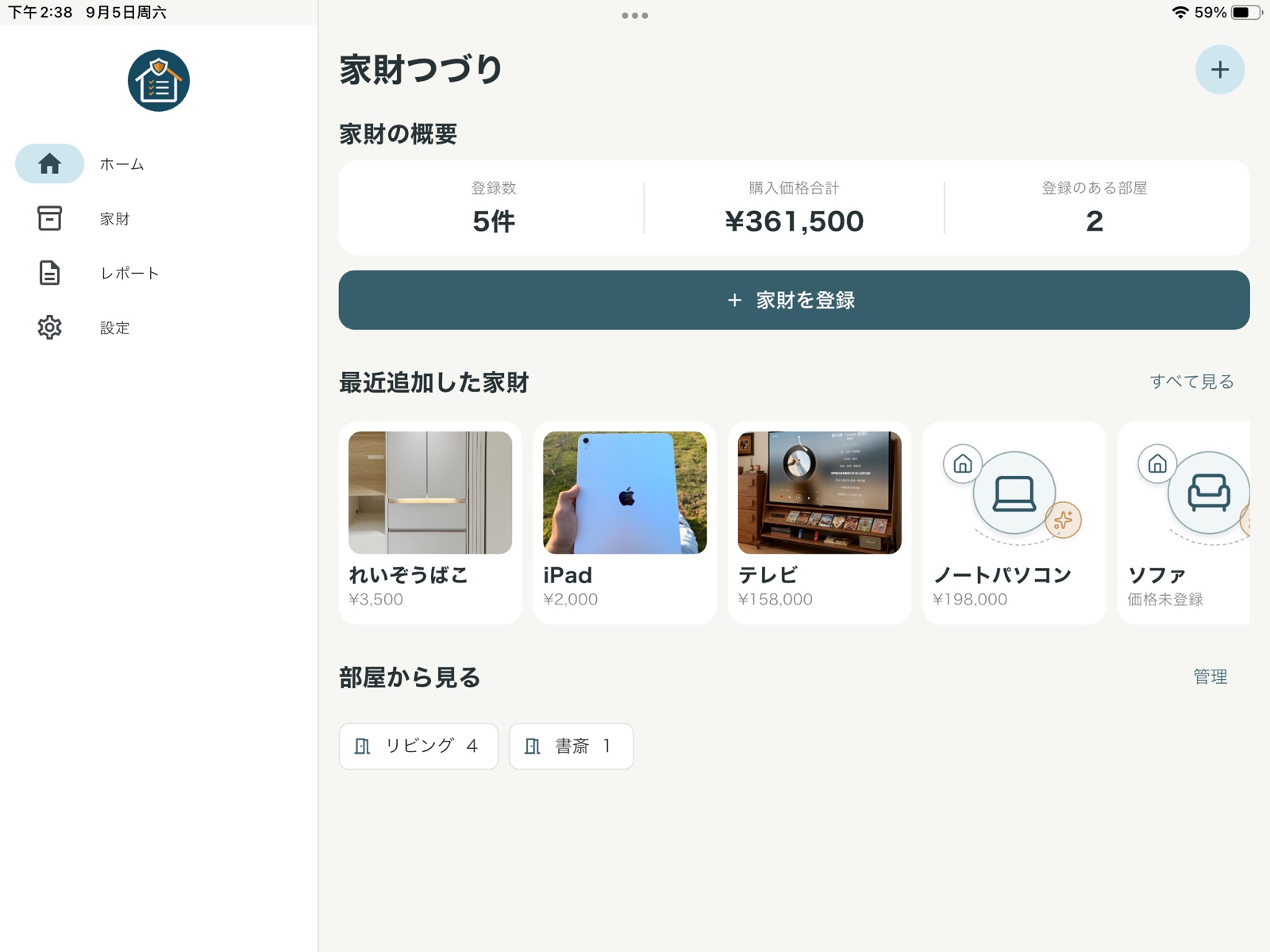
Task: Open the テレビ photo thumbnail
Action: (x=819, y=493)
